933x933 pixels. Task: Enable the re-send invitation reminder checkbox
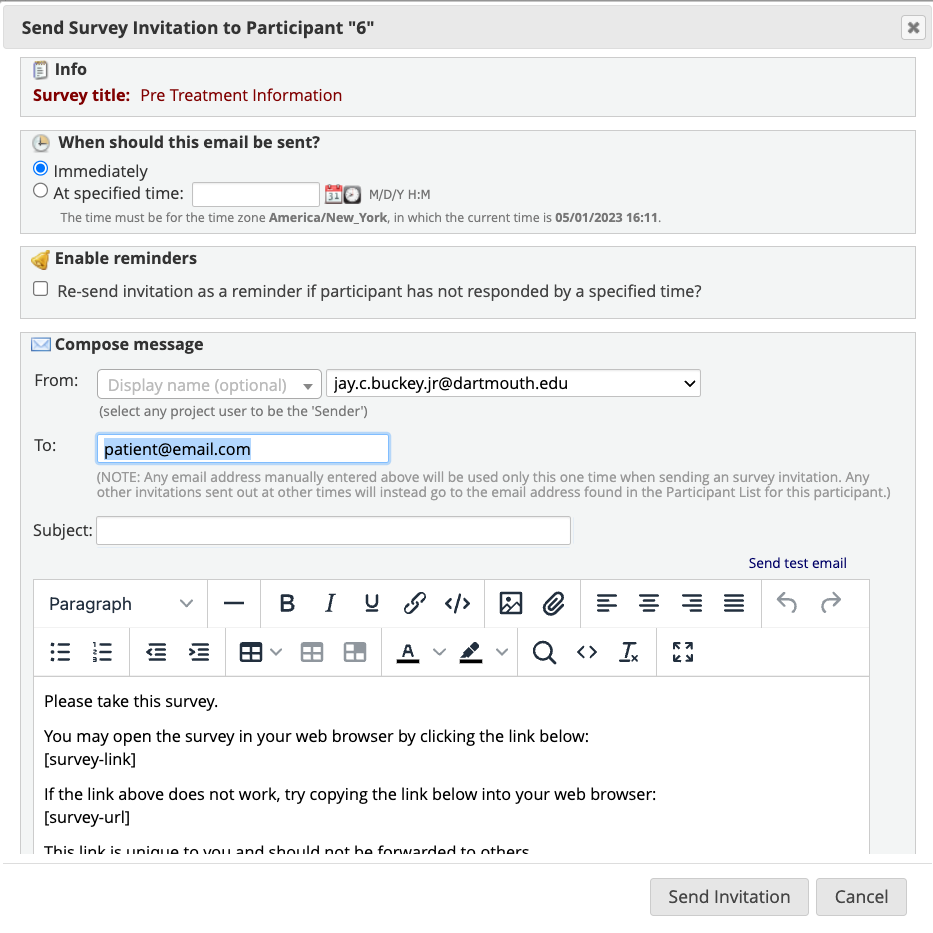(40, 288)
